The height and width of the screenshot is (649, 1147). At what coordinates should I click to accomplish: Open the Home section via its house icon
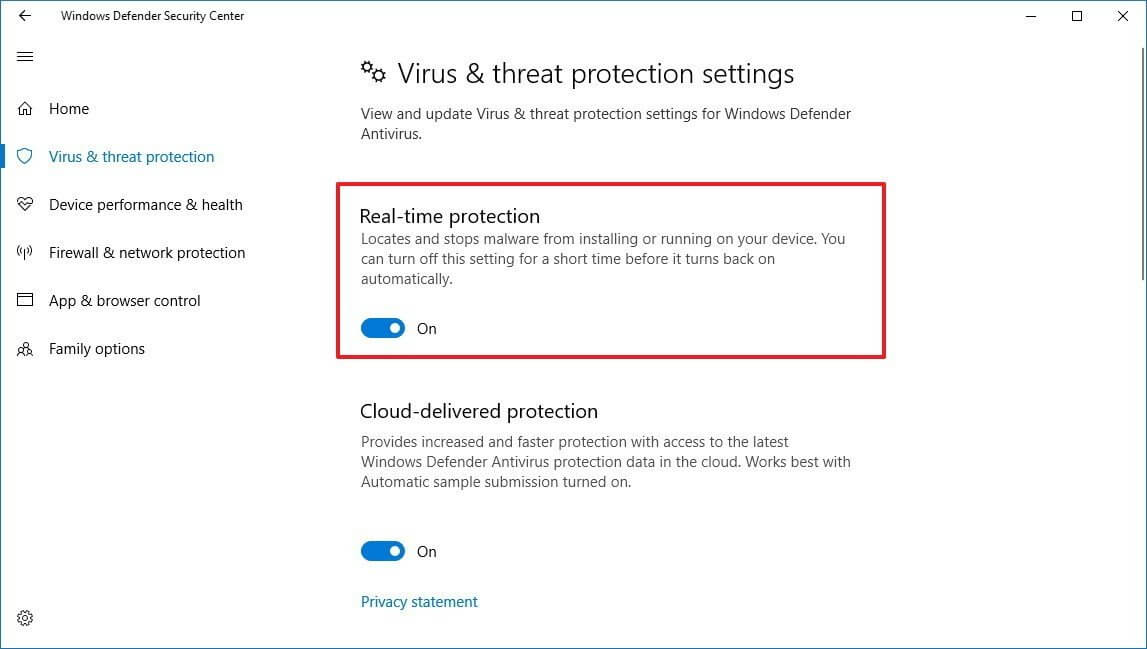coord(24,108)
